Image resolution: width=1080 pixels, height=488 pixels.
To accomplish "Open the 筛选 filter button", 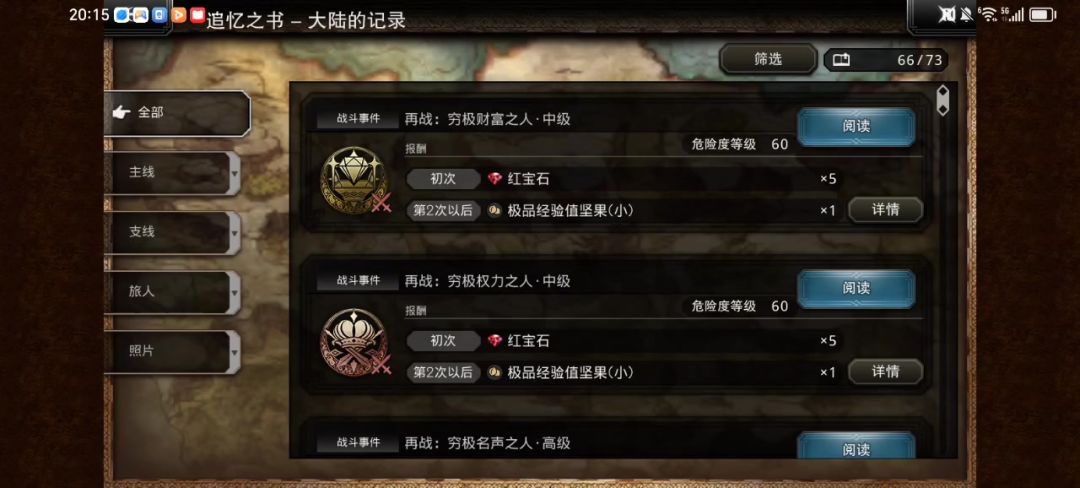I will coord(768,60).
